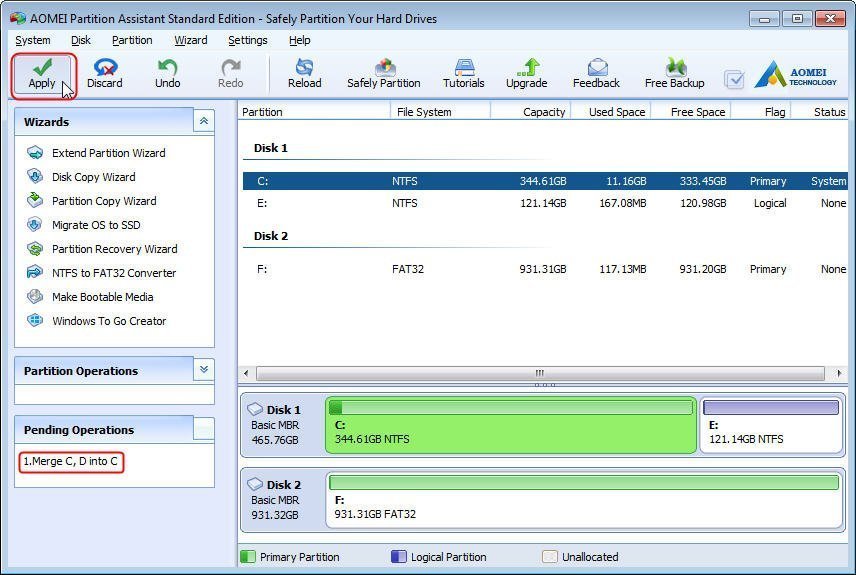
Task: Click the AOMEI Technology logo
Action: click(795, 74)
